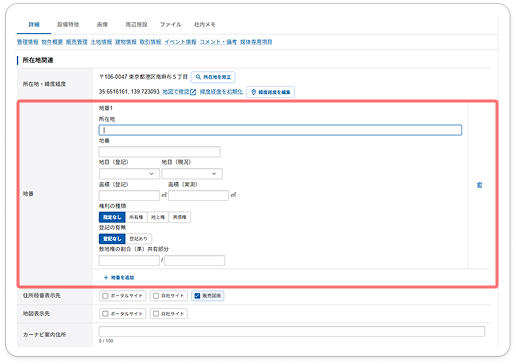Click the カーナビ案内住所 input field
The image size is (516, 364).
click(292, 332)
